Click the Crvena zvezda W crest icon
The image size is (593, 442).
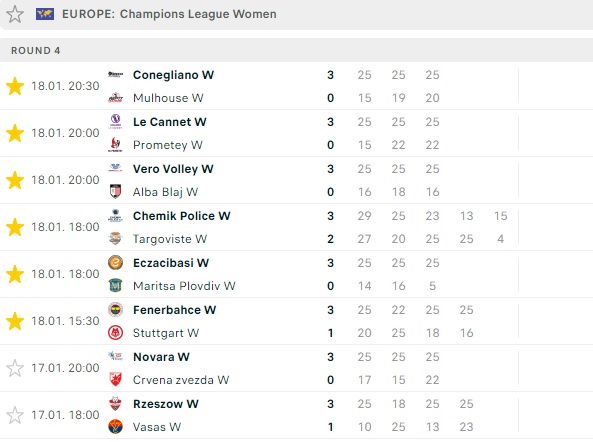(x=115, y=380)
